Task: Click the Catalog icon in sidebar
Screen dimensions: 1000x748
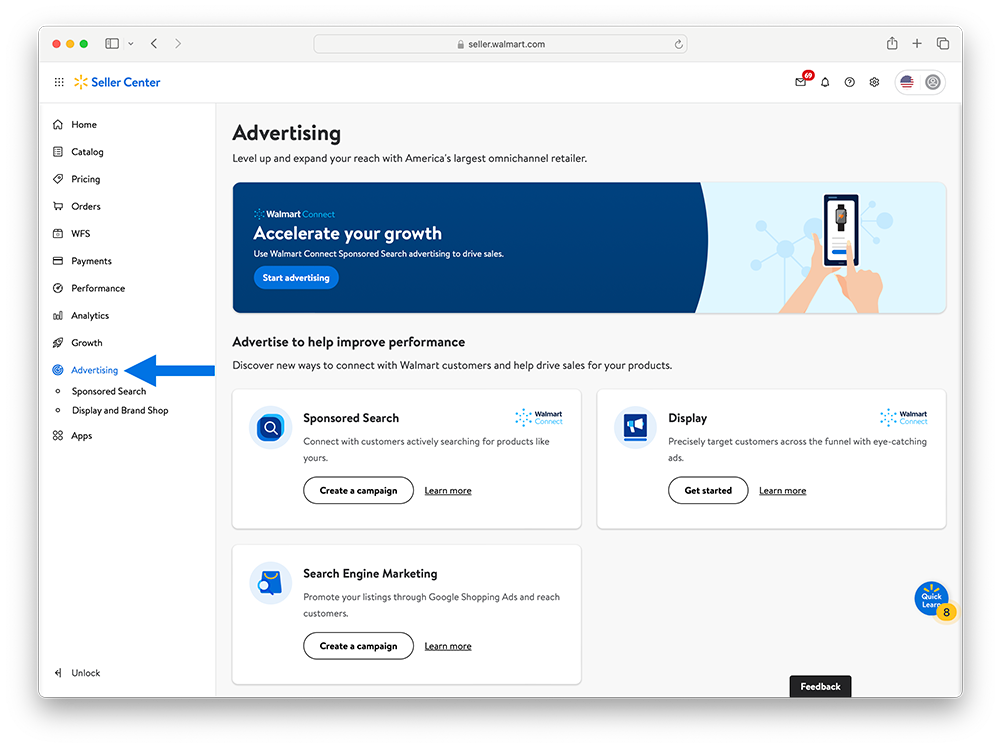Action: 58,152
